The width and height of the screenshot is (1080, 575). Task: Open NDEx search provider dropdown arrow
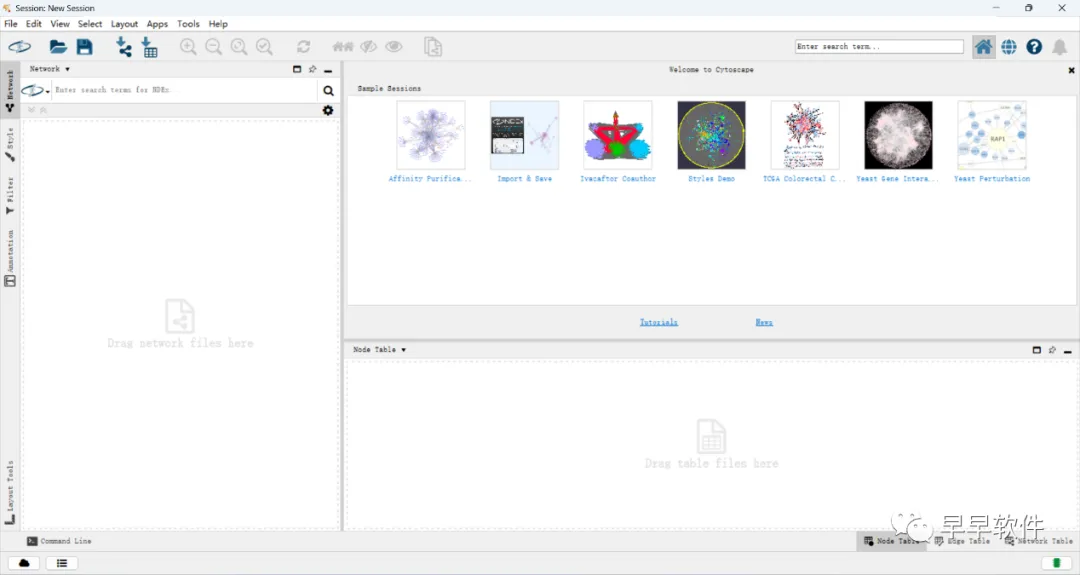click(48, 92)
